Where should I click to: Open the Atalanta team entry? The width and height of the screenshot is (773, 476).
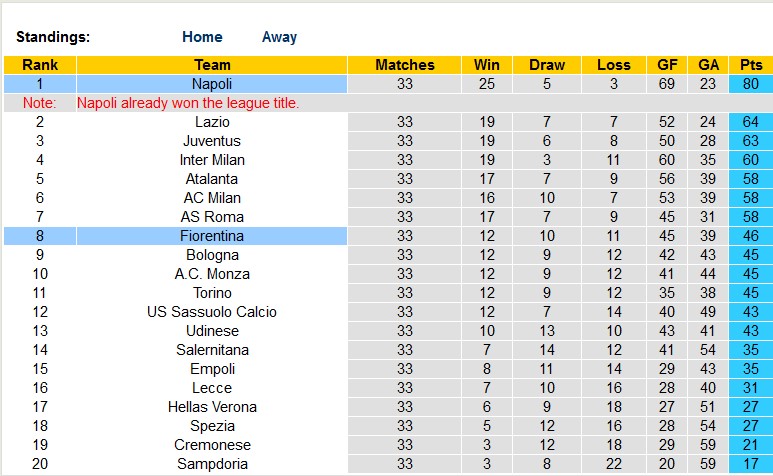point(212,179)
